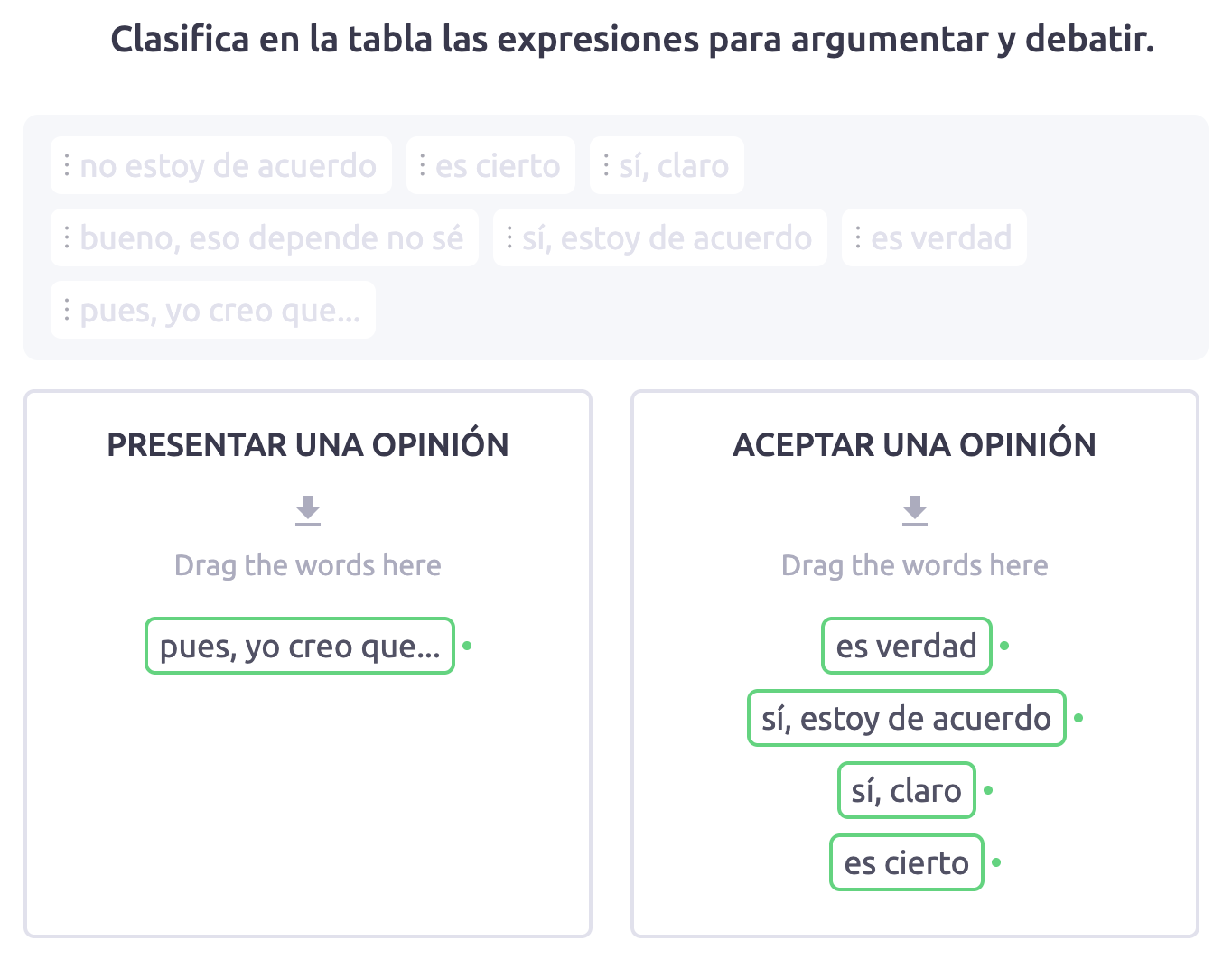1232x959 pixels.
Task: Click placed 'sí, claro' word
Action: coord(907,790)
